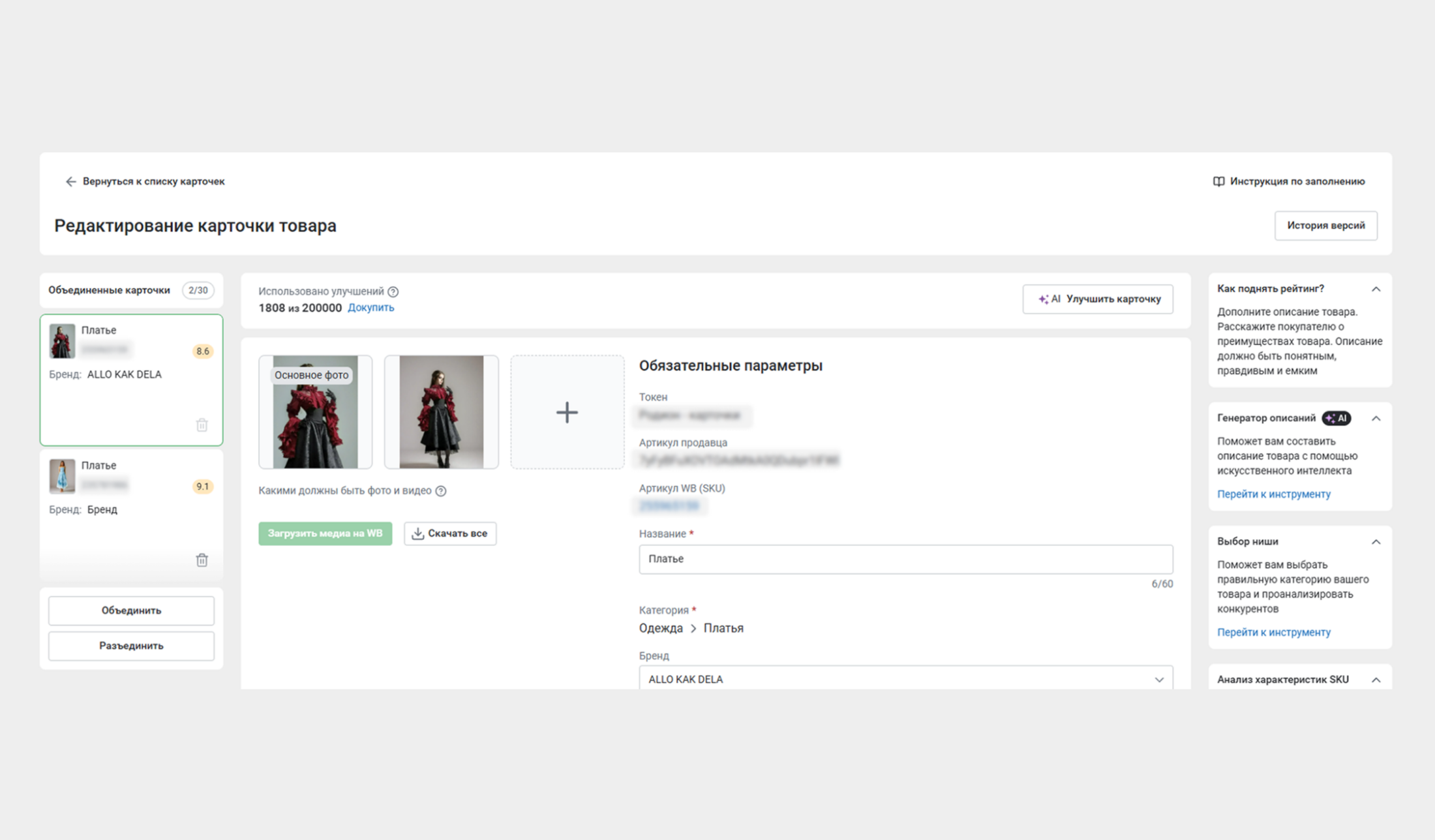Click the AI badge in Генератор описаний
The height and width of the screenshot is (840, 1435).
[x=1336, y=418]
